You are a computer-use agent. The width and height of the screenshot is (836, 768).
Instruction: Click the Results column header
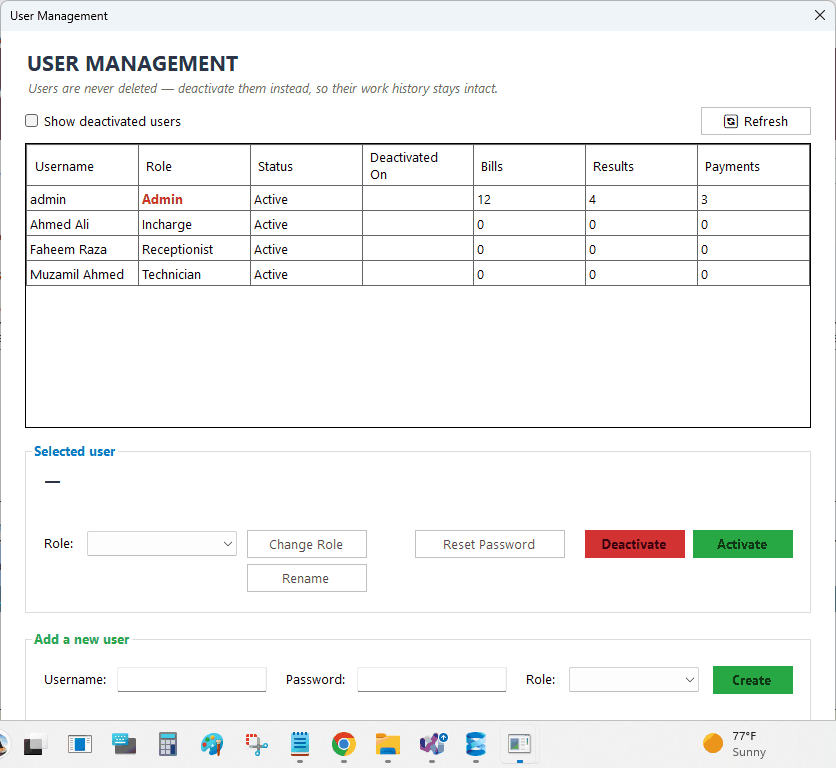click(641, 166)
